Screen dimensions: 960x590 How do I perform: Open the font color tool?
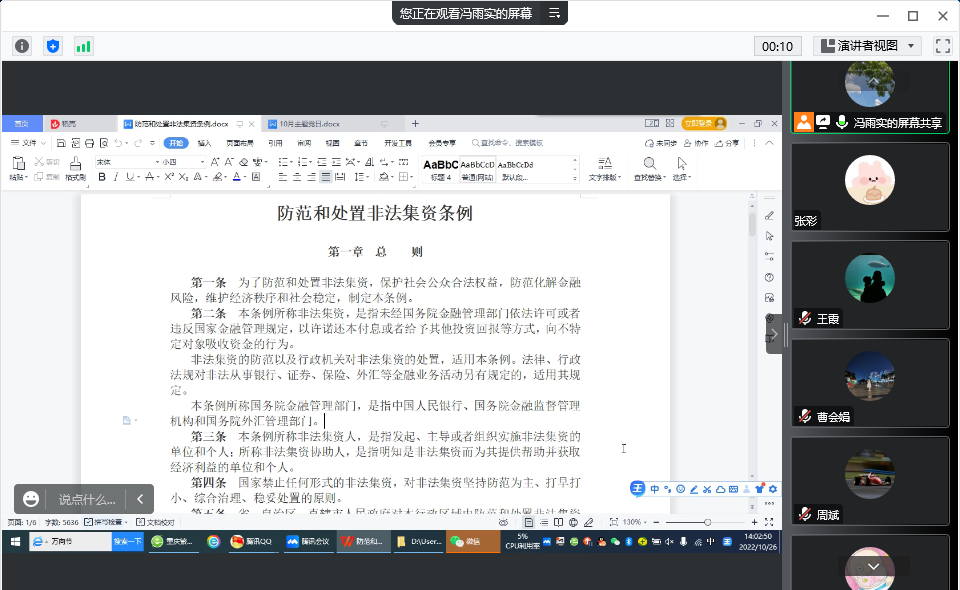235,176
